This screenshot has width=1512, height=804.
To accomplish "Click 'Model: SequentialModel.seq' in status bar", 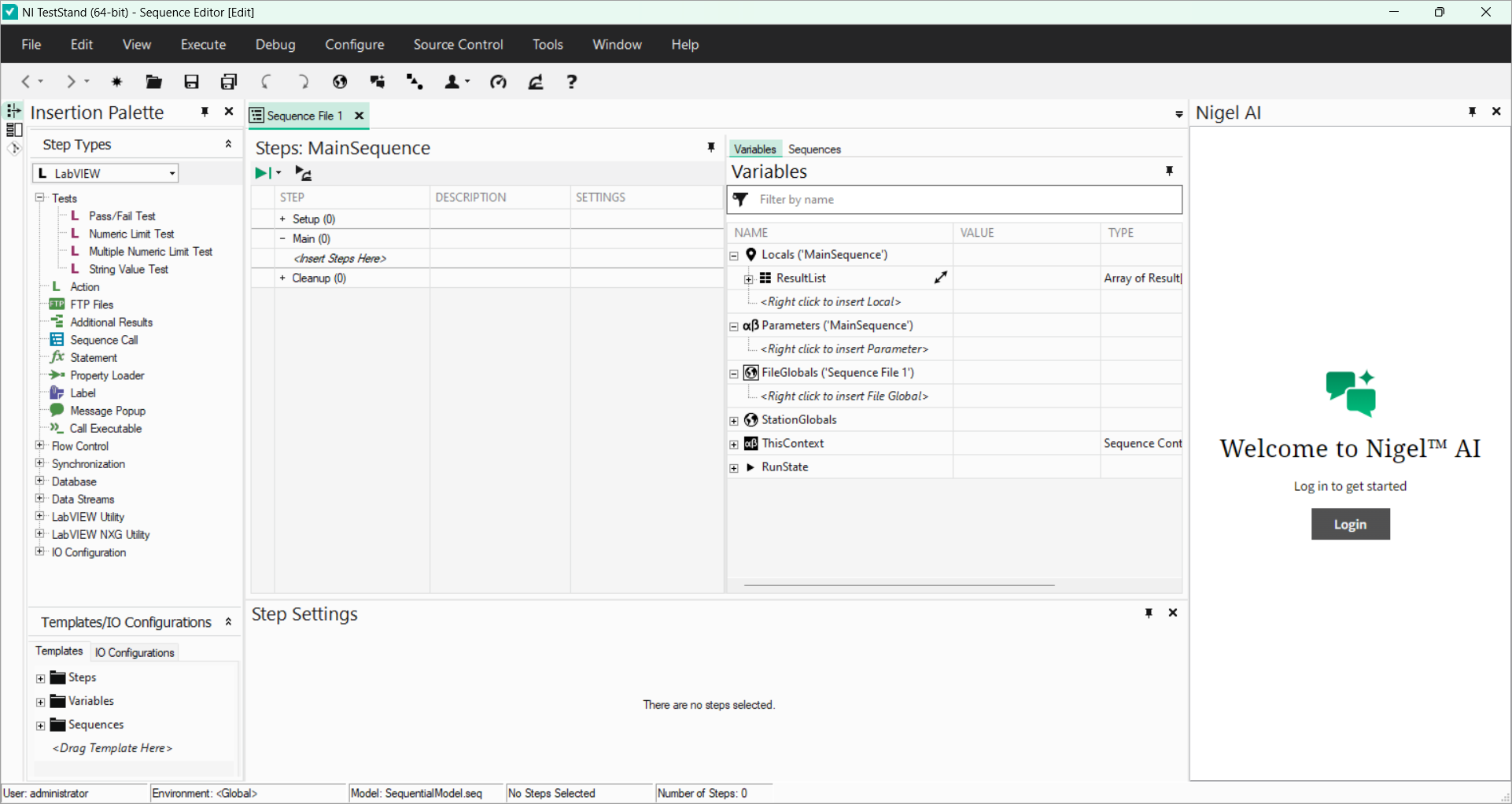I will [416, 793].
